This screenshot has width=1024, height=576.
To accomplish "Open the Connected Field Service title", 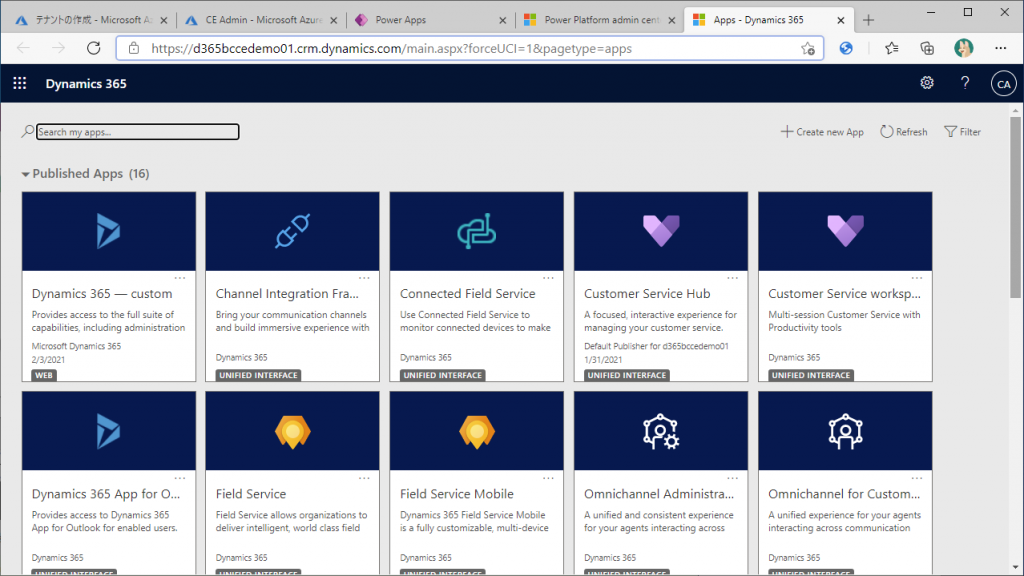I will pyautogui.click(x=468, y=294).
